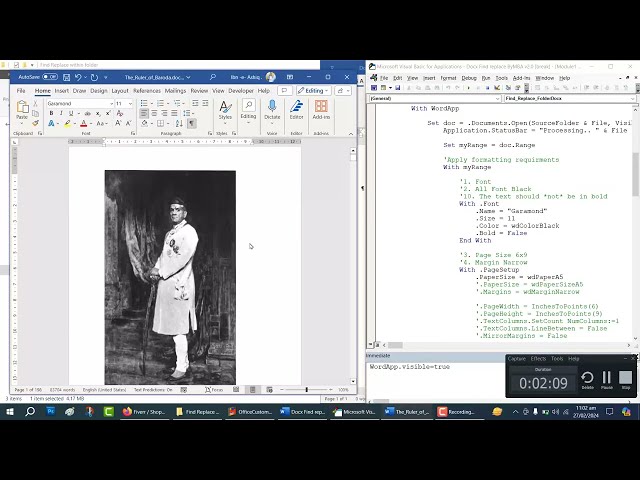Image resolution: width=640 pixels, height=480 pixels.
Task: Collapse the Word ribbon
Action: (351, 133)
